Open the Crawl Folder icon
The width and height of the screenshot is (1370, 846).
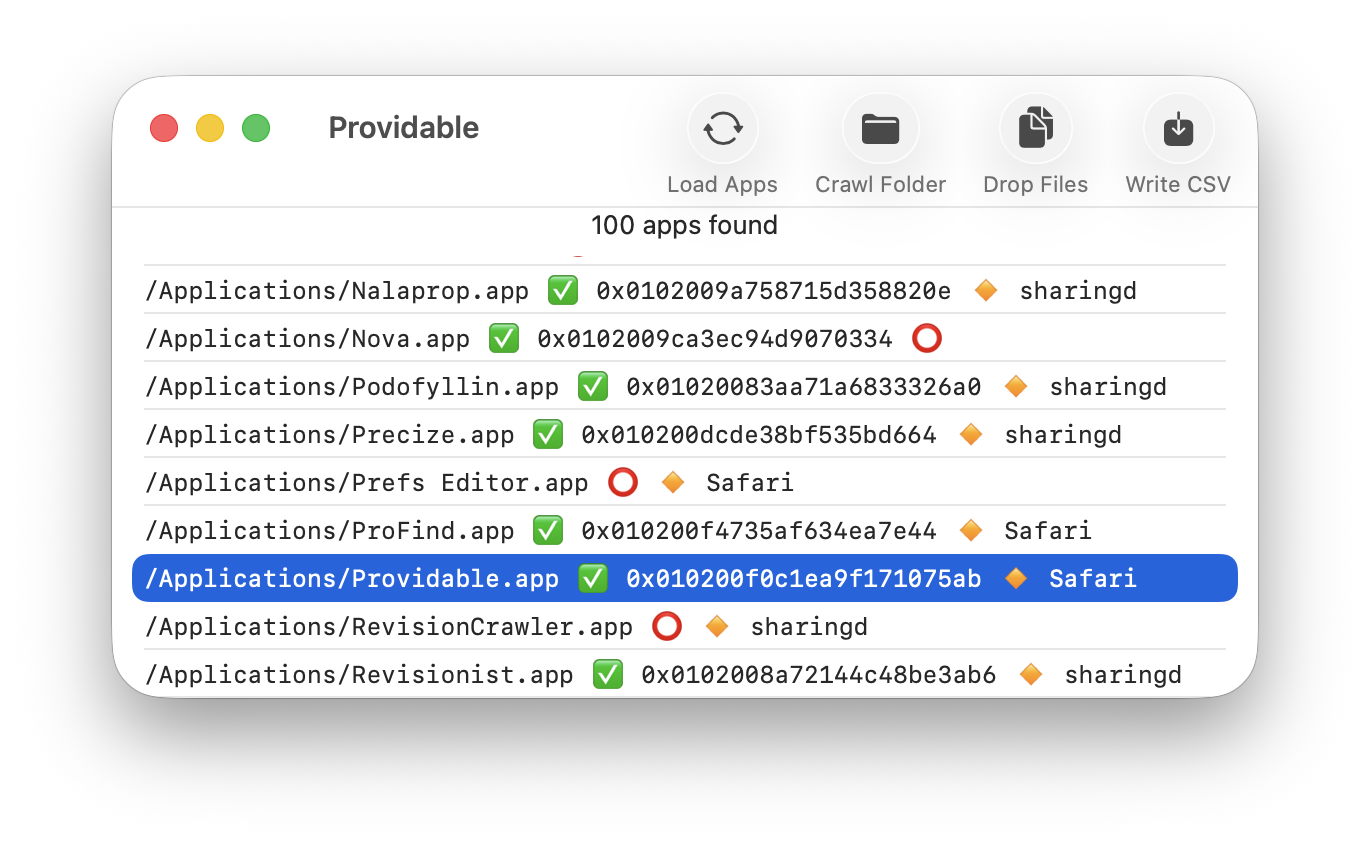[x=880, y=129]
